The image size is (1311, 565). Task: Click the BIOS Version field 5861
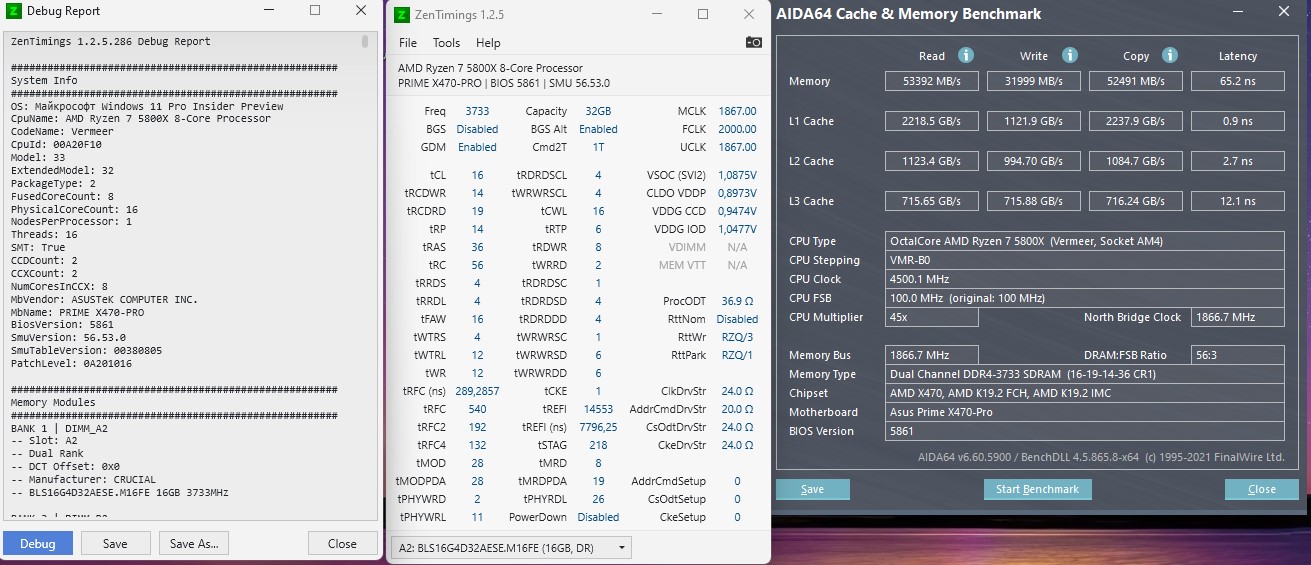click(1085, 431)
